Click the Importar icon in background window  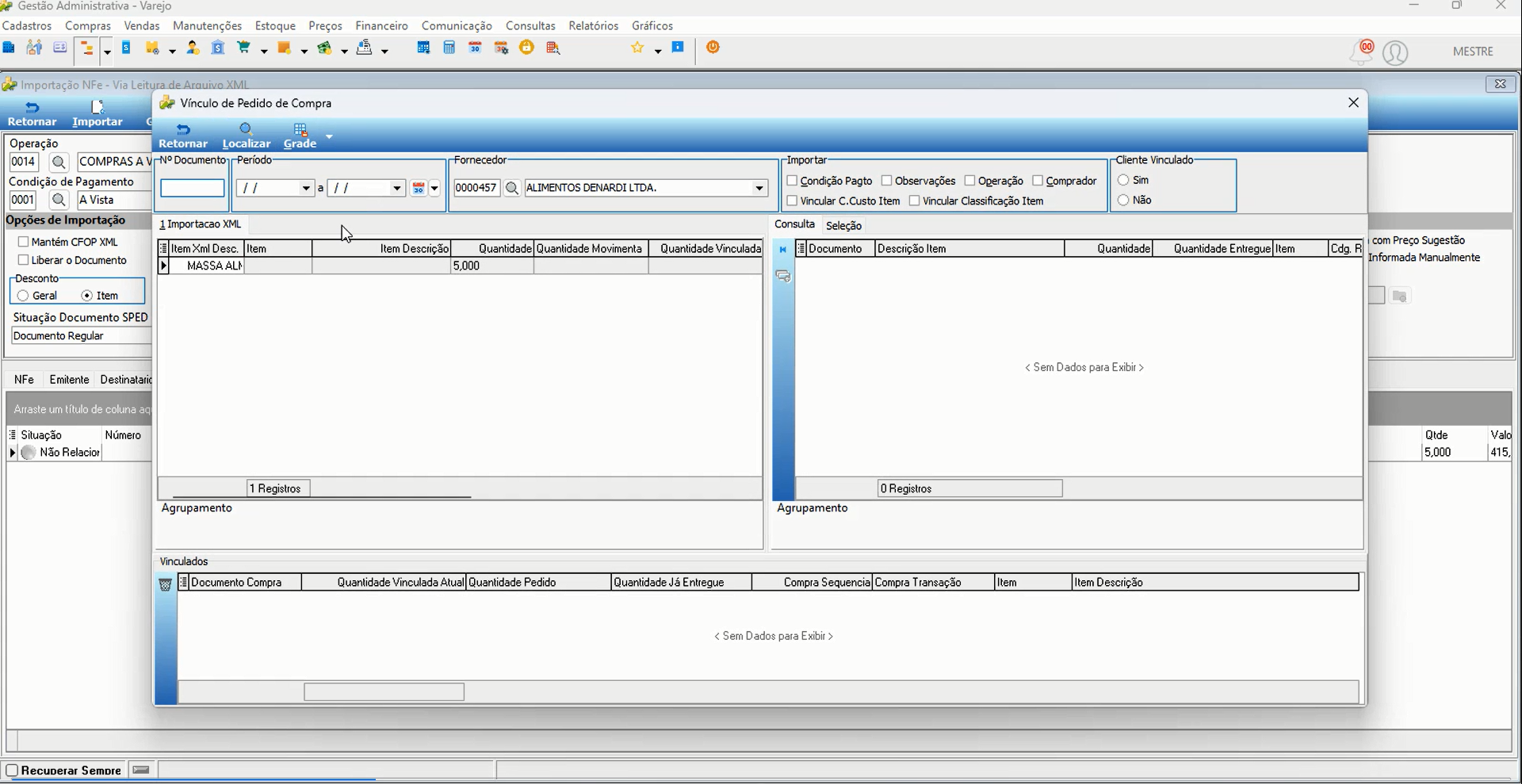pyautogui.click(x=98, y=107)
